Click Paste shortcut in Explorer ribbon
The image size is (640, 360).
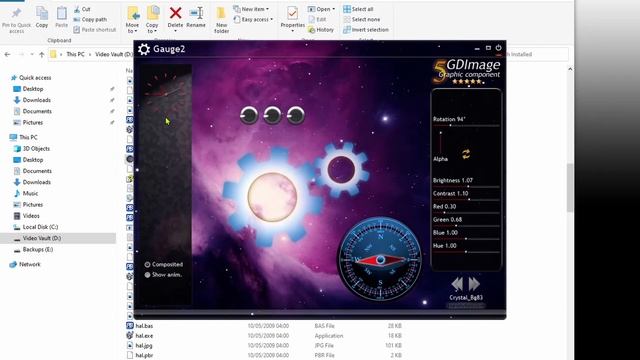coord(95,29)
